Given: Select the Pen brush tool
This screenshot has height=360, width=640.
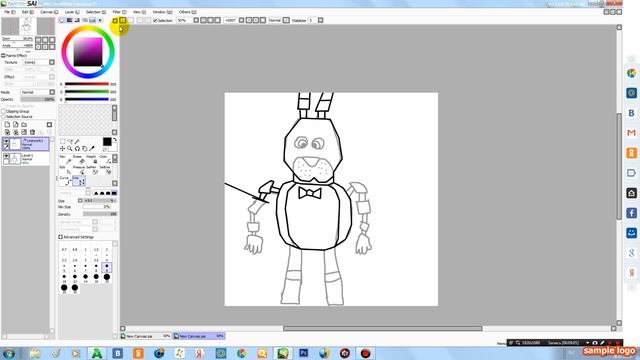Looking at the screenshot, I should click(65, 160).
